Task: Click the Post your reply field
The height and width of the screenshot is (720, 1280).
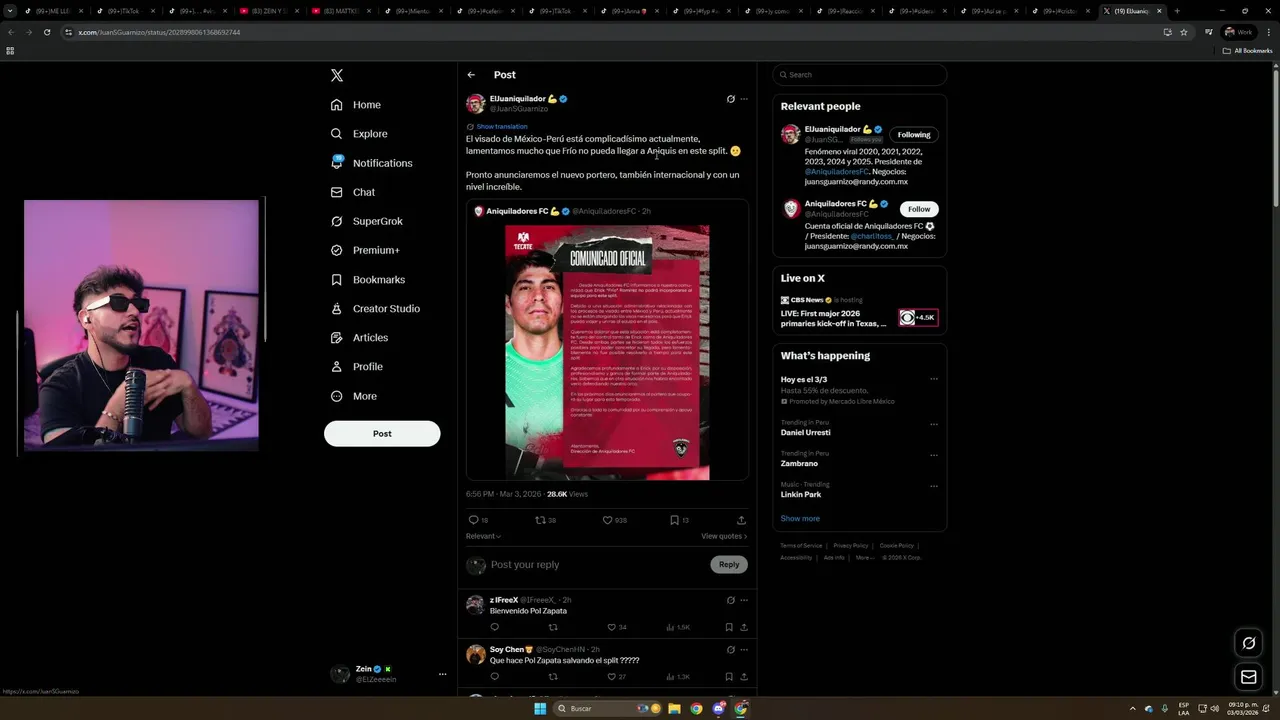Action: (598, 565)
